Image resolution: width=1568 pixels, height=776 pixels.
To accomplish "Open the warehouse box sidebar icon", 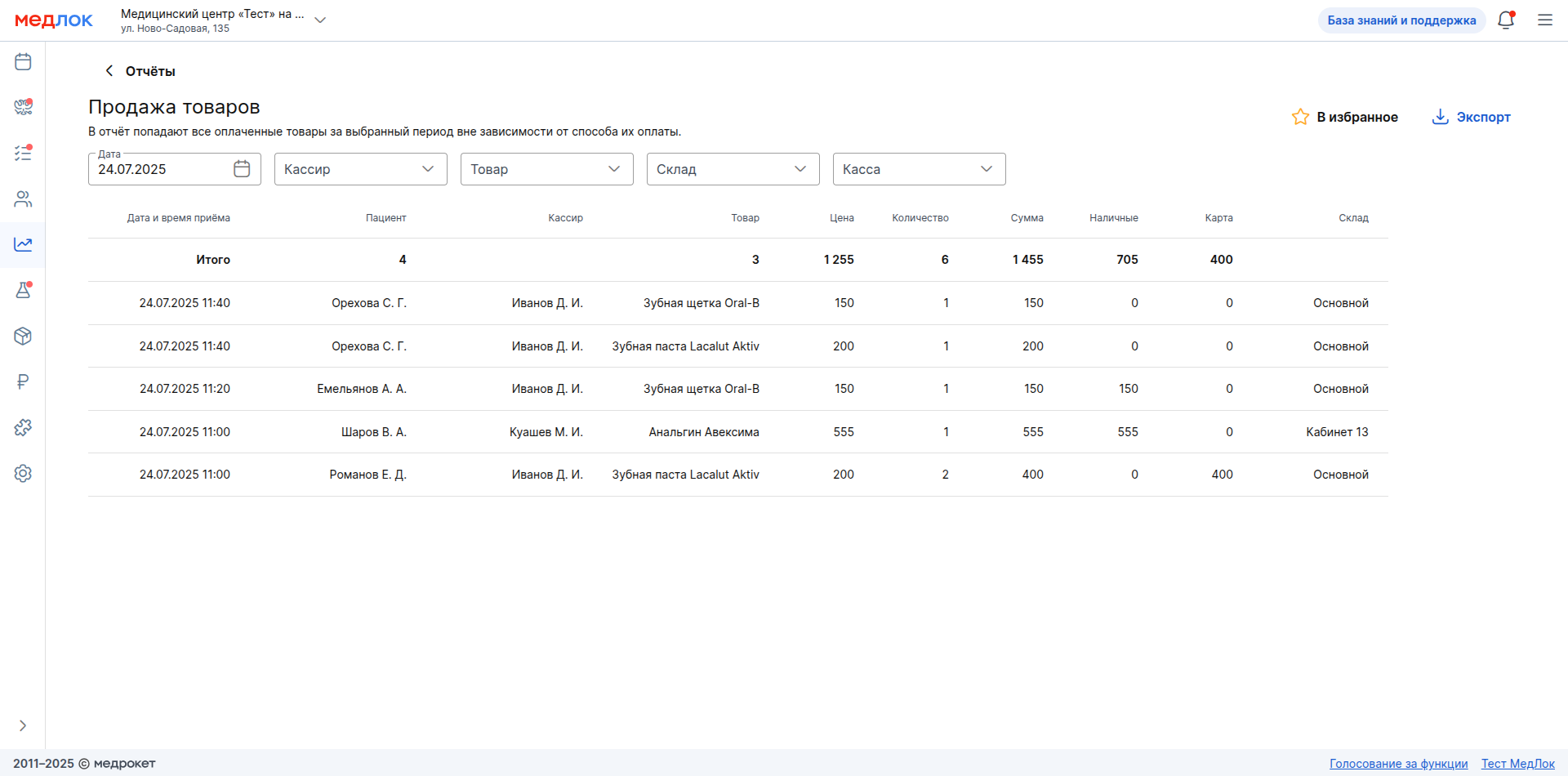I will [x=23, y=336].
